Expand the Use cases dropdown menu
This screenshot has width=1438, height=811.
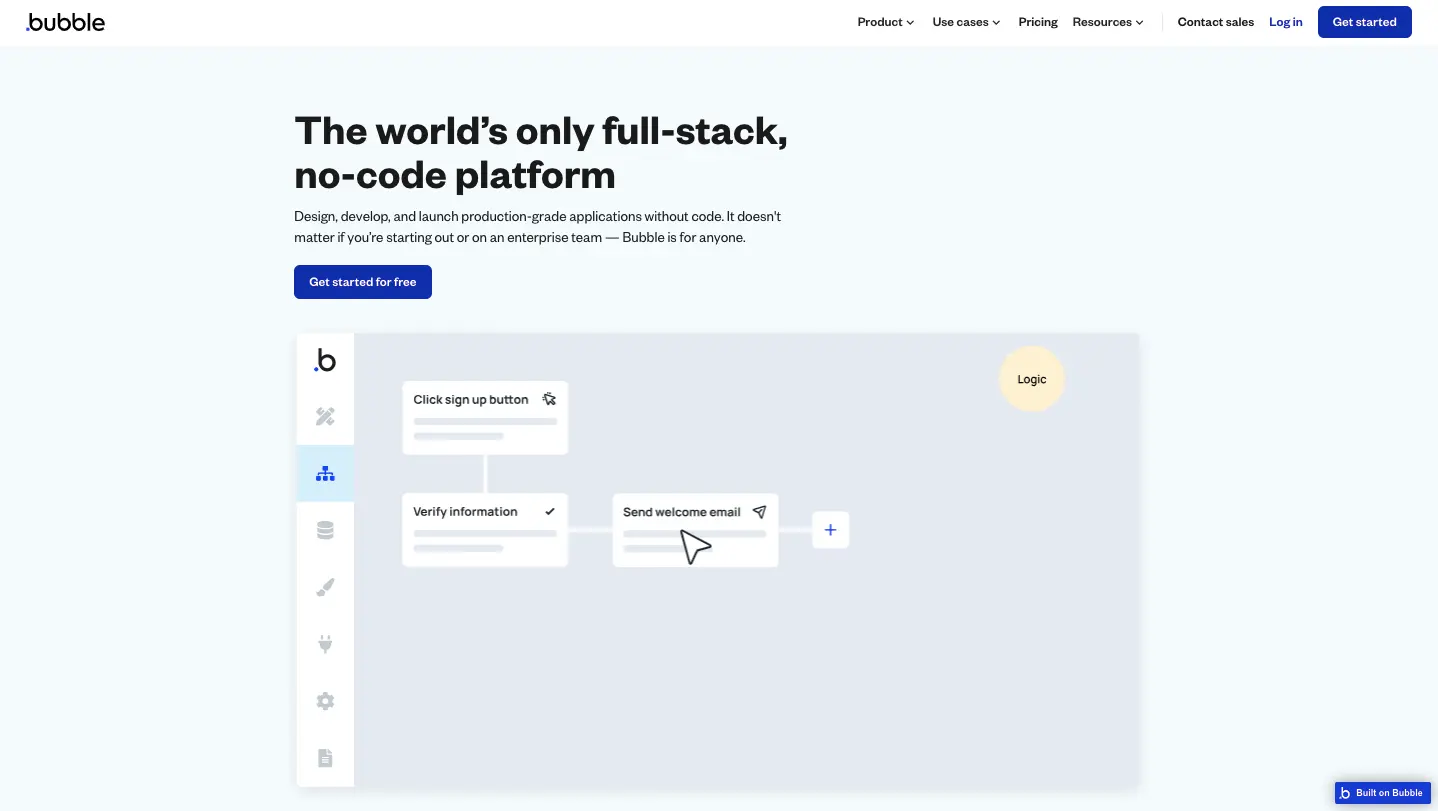tap(966, 22)
